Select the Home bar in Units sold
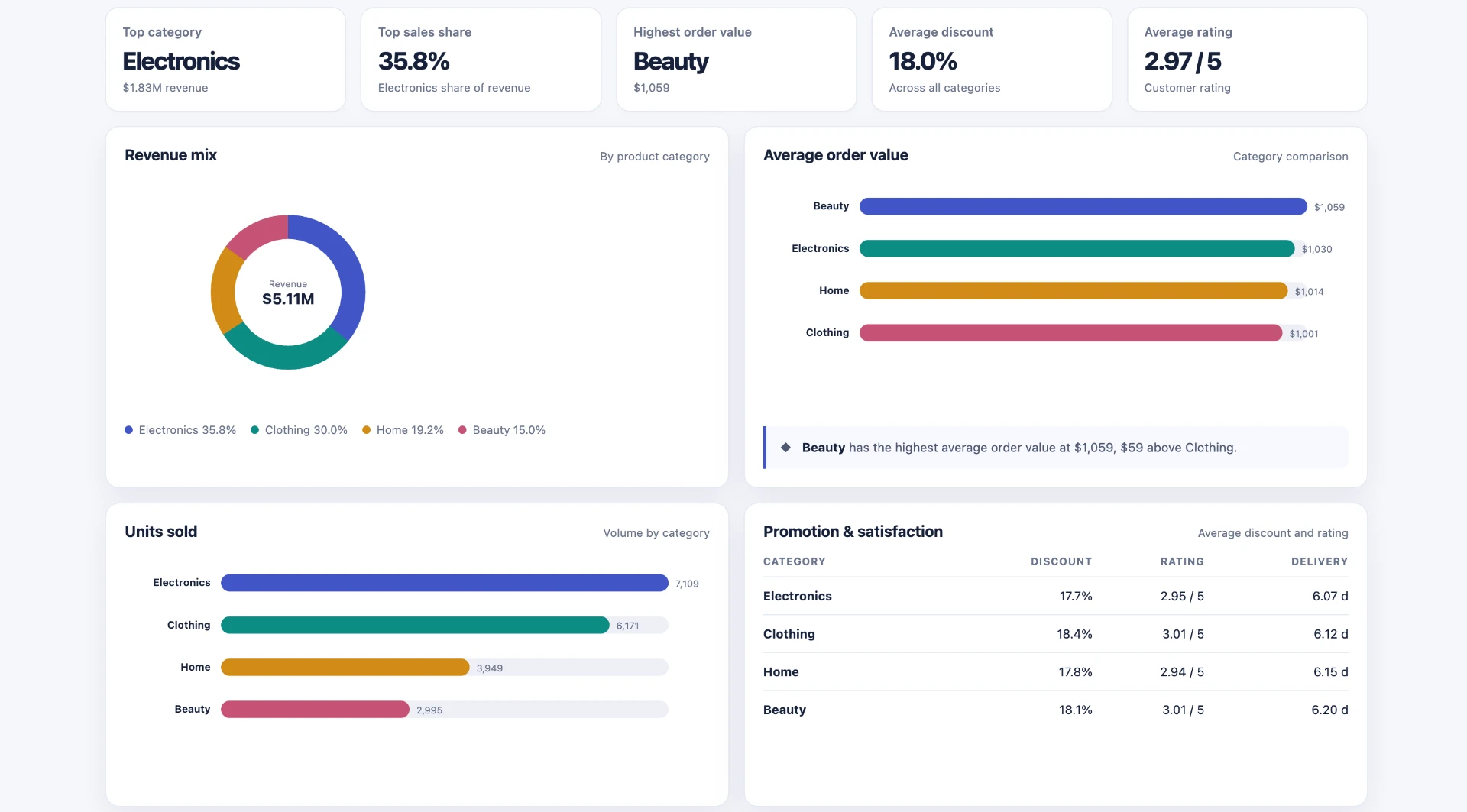 coord(345,667)
